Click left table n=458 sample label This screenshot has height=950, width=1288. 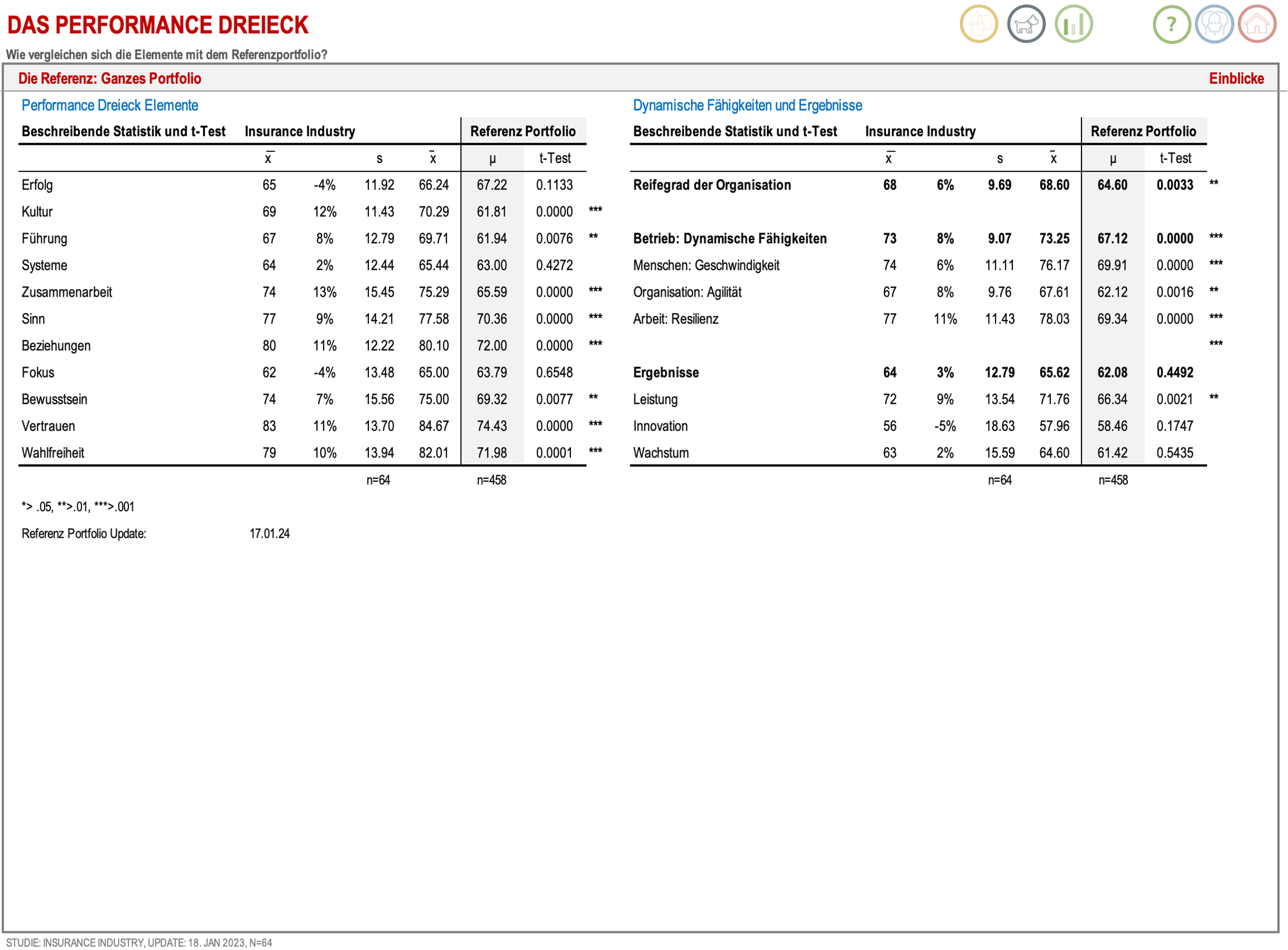tap(491, 480)
